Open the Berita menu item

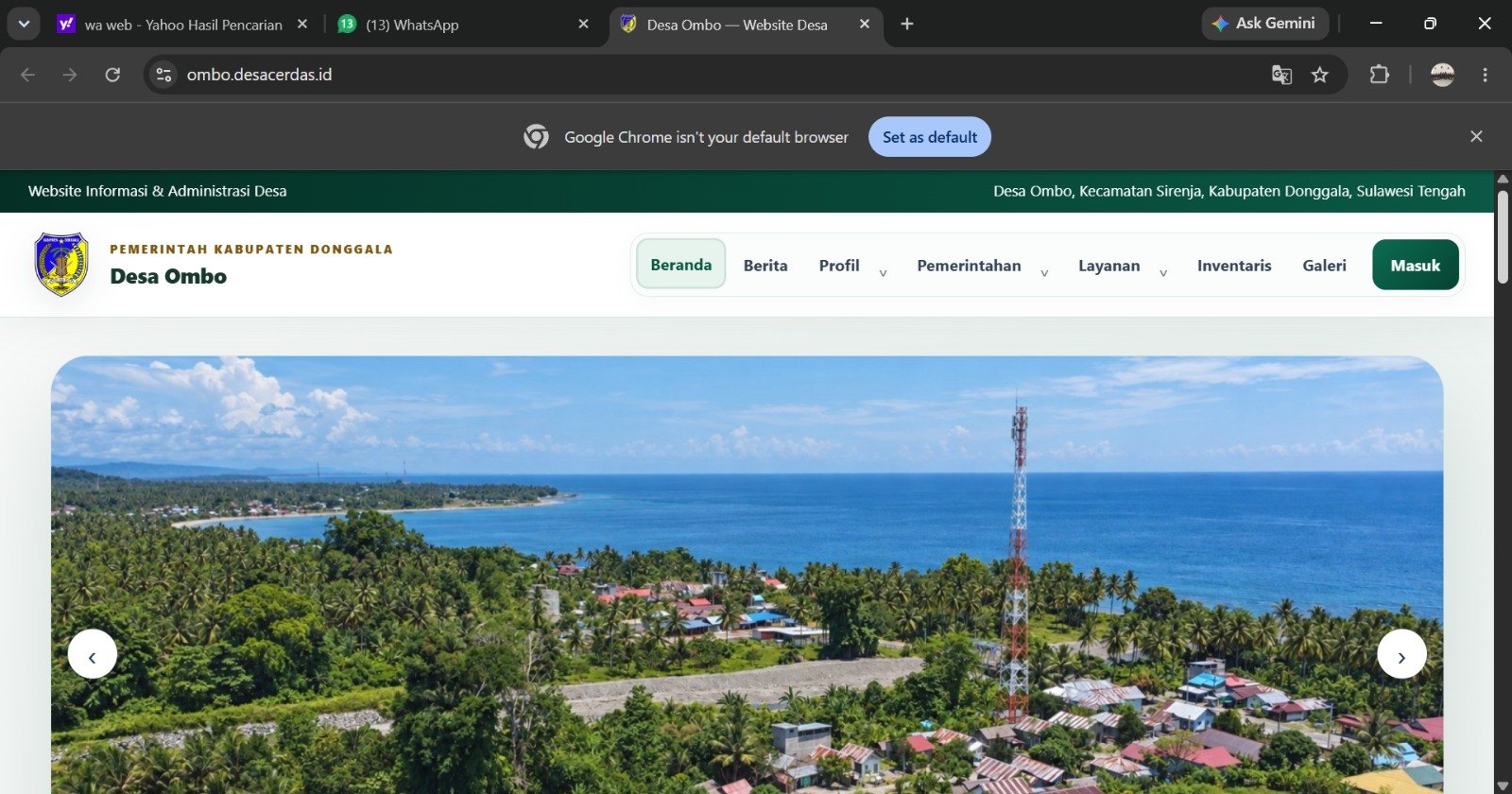[765, 266]
